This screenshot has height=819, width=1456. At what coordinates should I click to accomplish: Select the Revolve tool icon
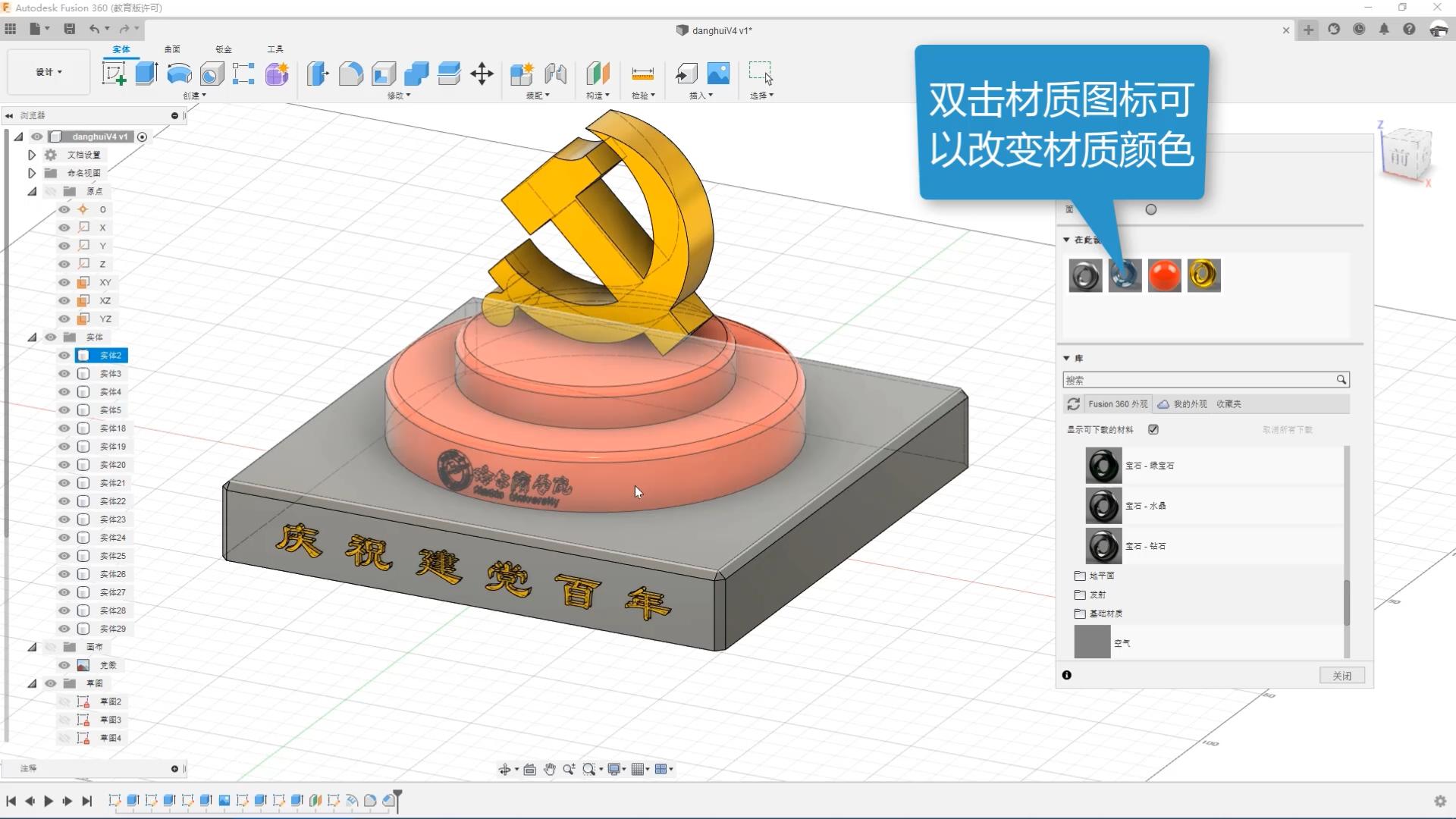click(179, 74)
